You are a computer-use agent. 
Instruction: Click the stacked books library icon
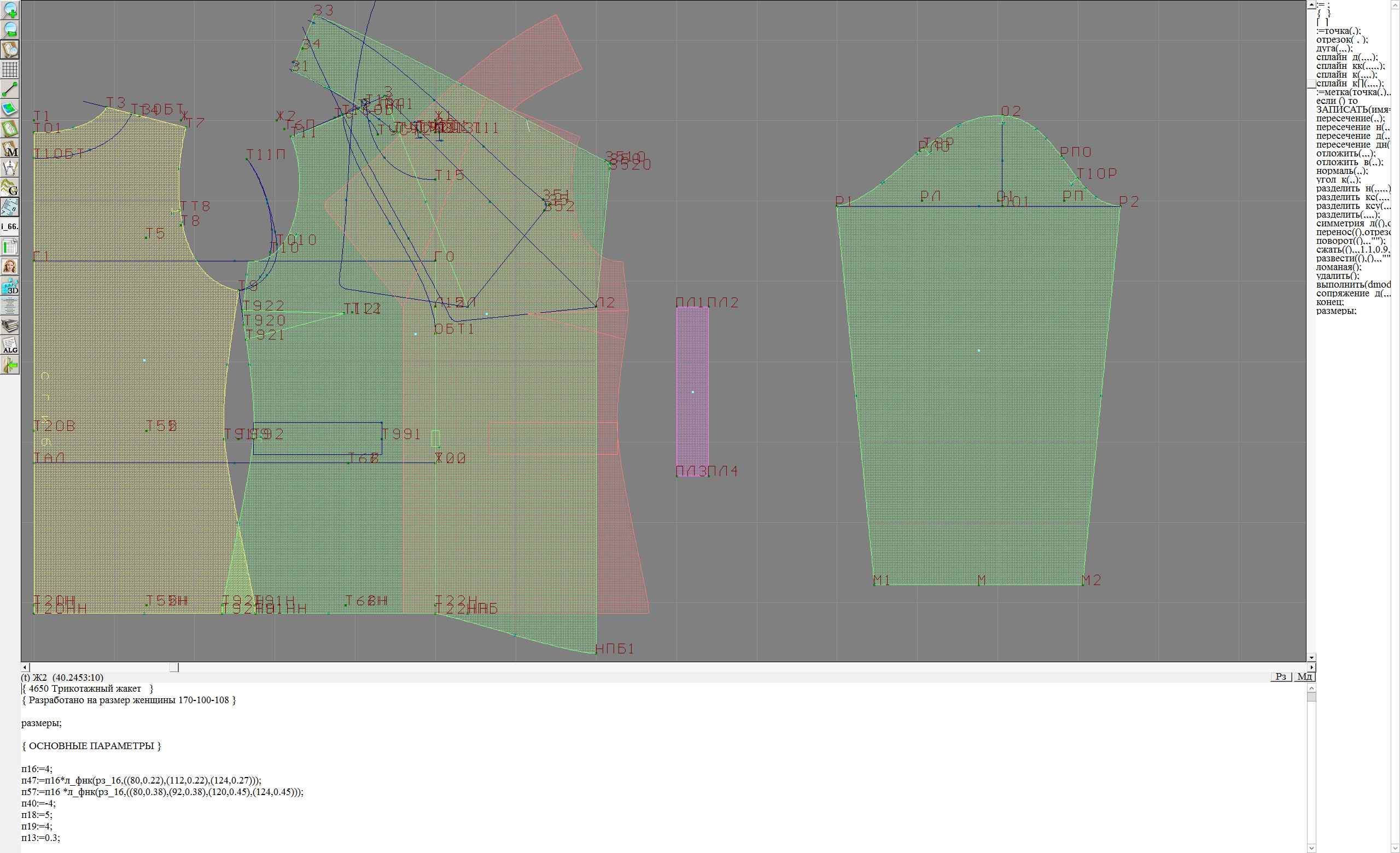[x=10, y=325]
